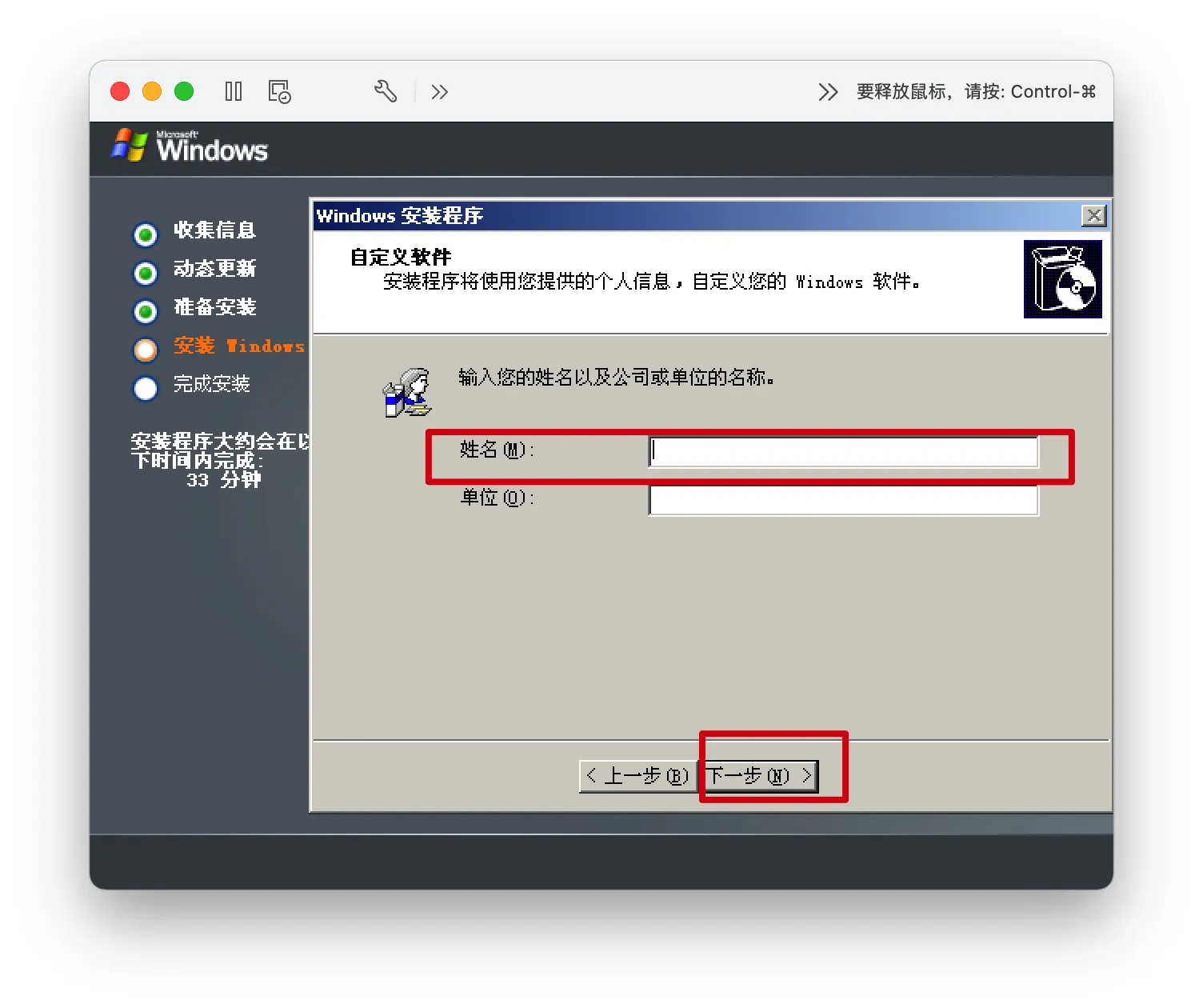Click the green full-screen window button
Image resolution: width=1203 pixels, height=1008 pixels.
[x=184, y=91]
